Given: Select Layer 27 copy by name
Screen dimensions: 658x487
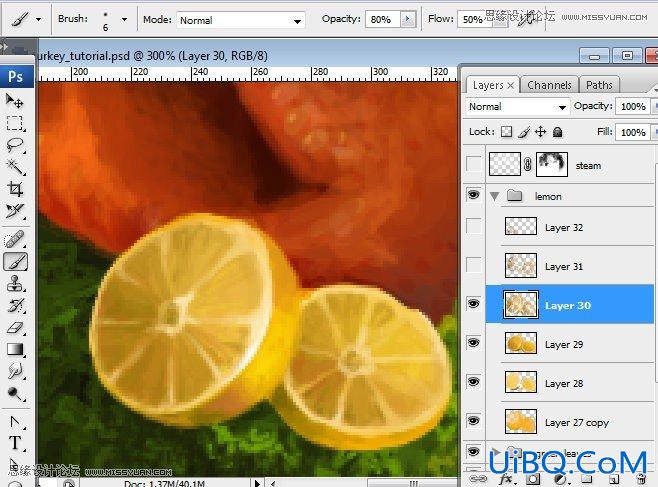Looking at the screenshot, I should tap(577, 422).
